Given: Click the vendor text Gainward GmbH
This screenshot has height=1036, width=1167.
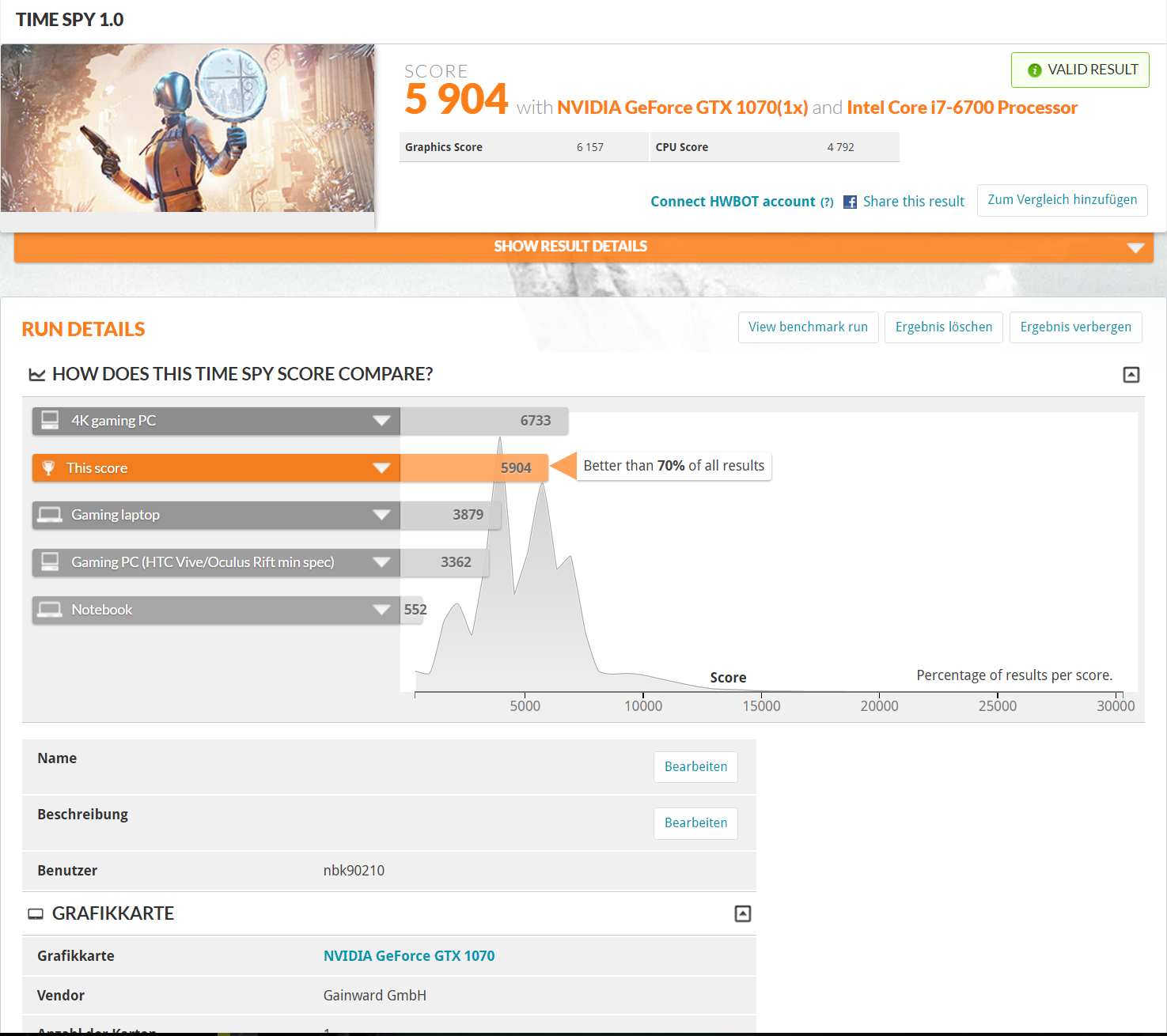Looking at the screenshot, I should (375, 996).
